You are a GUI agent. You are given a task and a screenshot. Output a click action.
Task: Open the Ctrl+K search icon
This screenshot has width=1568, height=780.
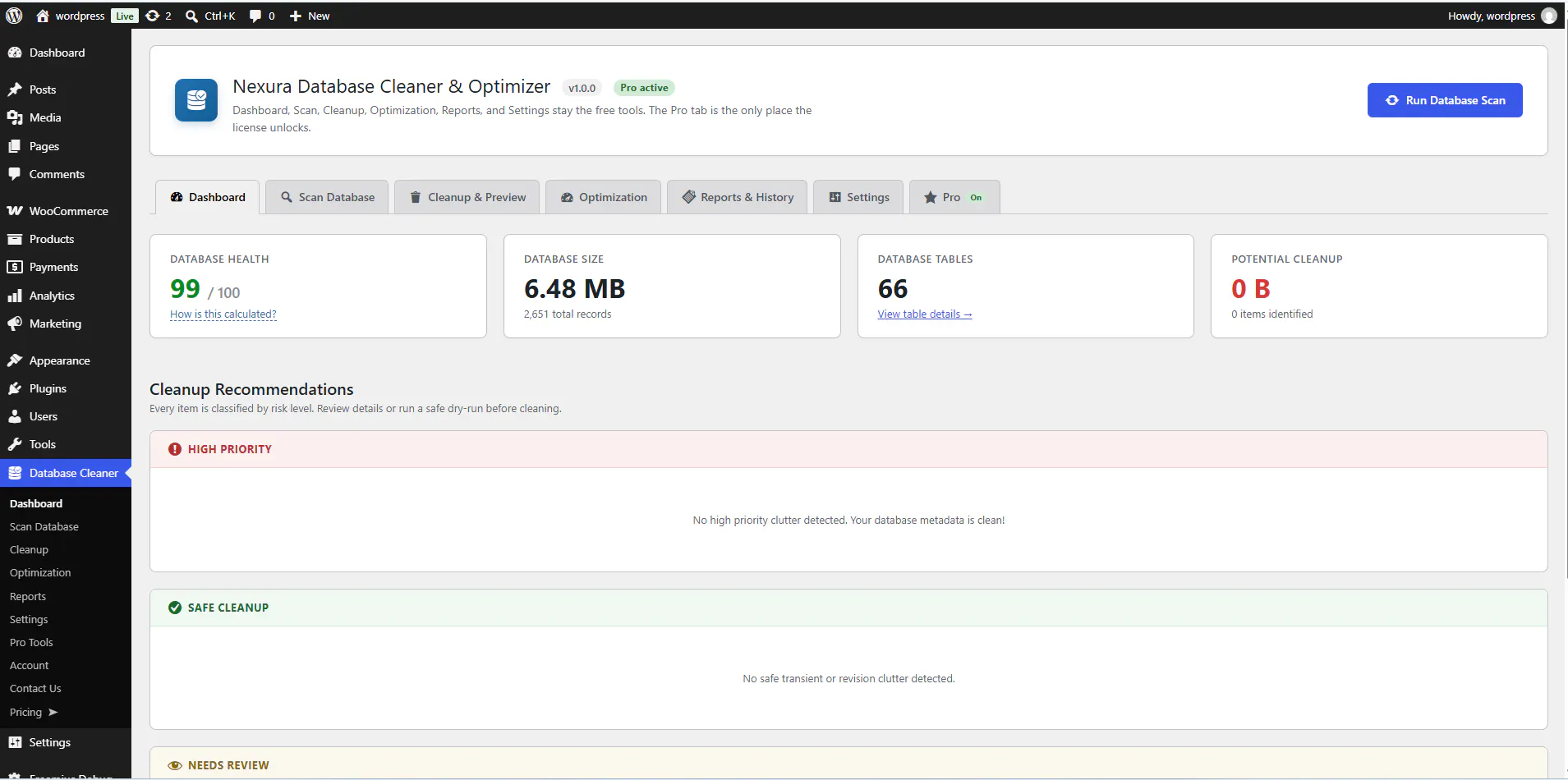coord(191,16)
